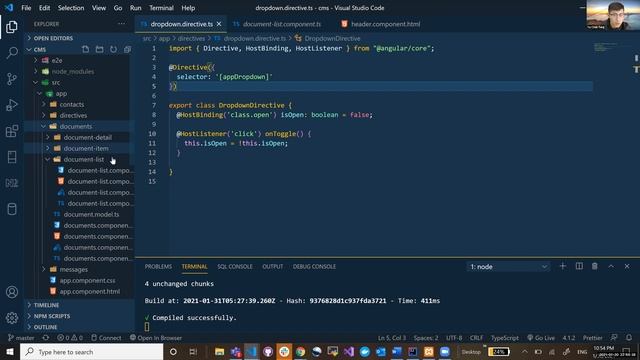Click the master branch indicator in status bar
The width and height of the screenshot is (640, 360).
click(21, 338)
